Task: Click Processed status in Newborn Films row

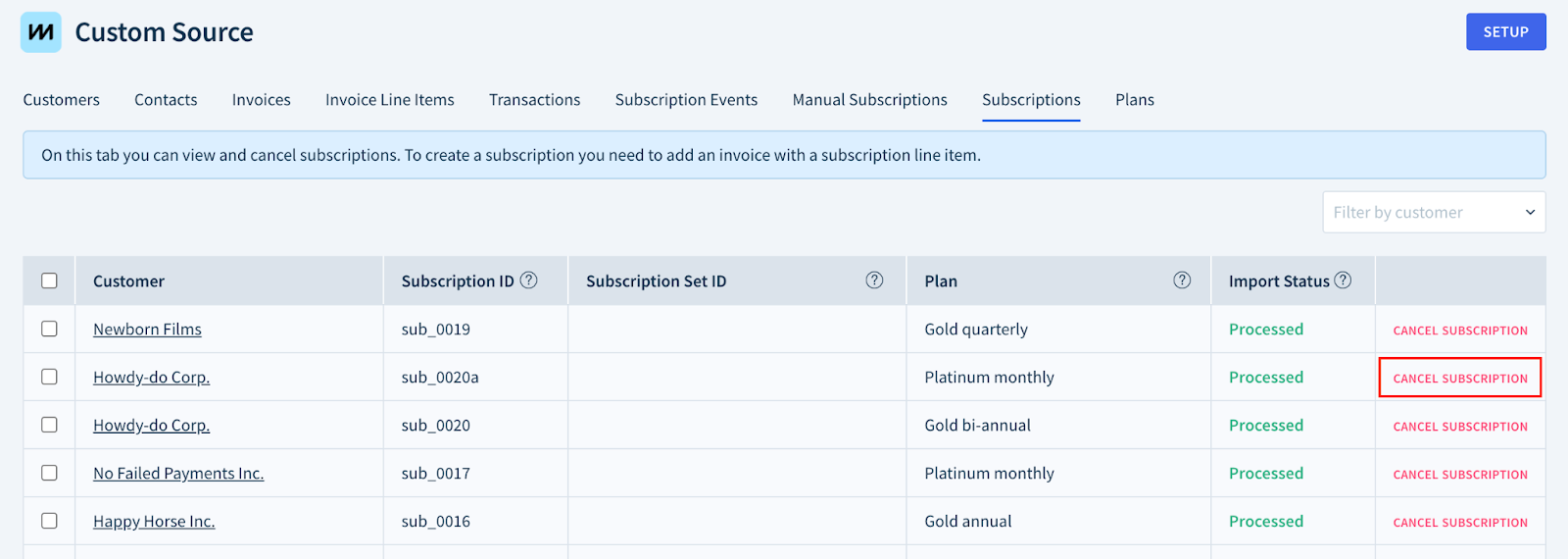Action: click(x=1266, y=330)
